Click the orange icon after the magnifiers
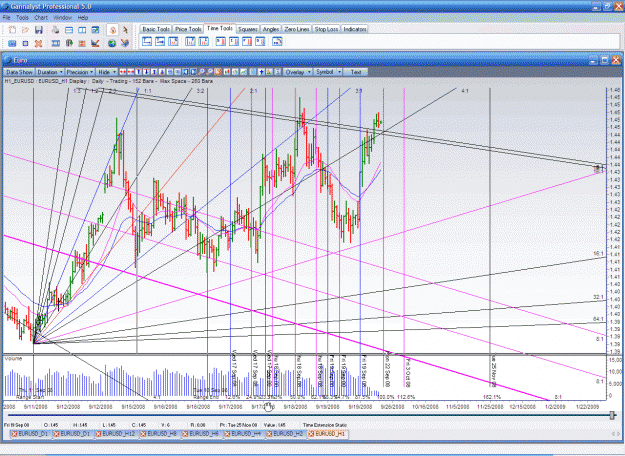The height and width of the screenshot is (456, 625). (x=218, y=72)
